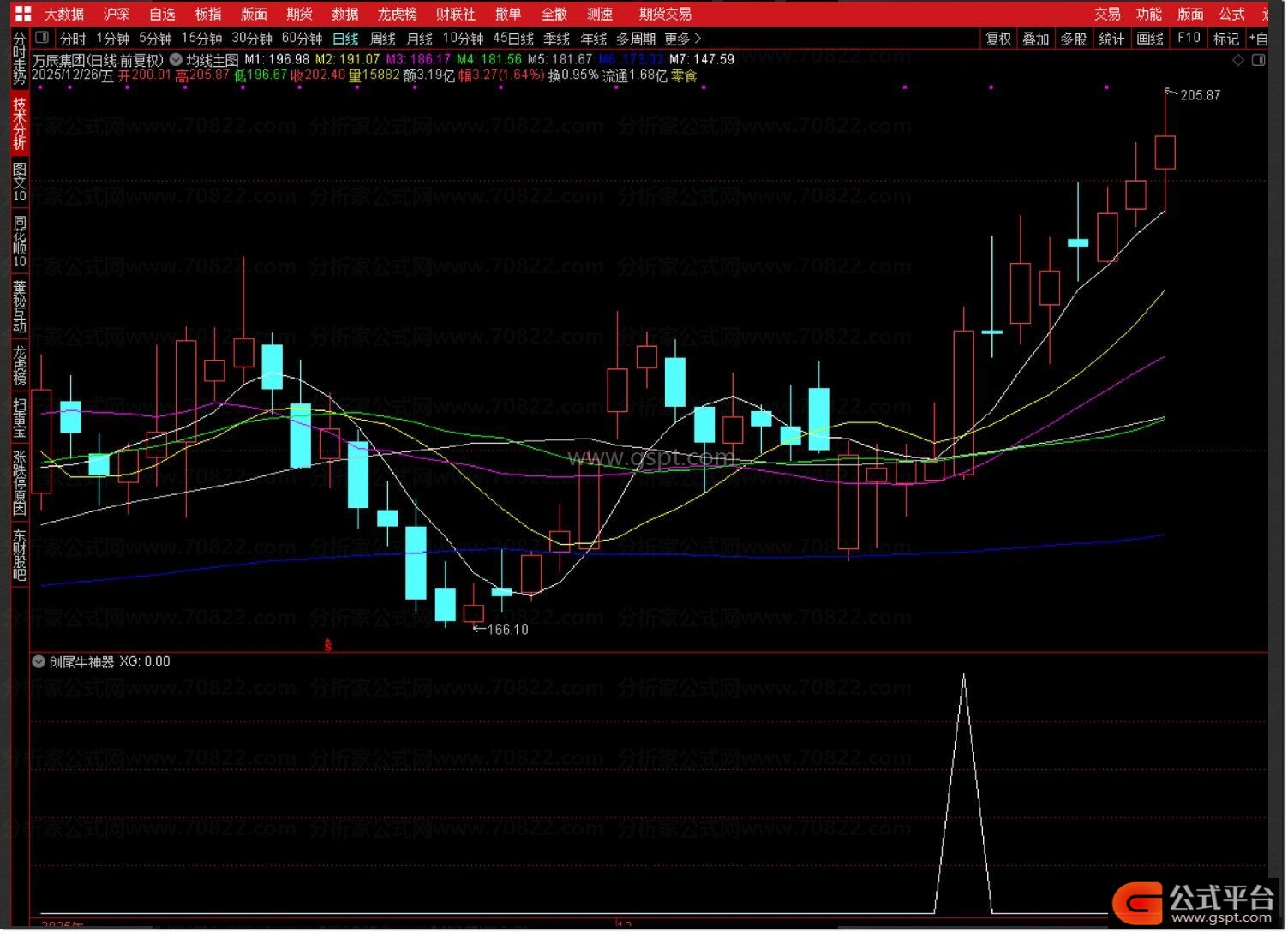Open F10 company information
The width and height of the screenshot is (1288, 932).
(1189, 39)
